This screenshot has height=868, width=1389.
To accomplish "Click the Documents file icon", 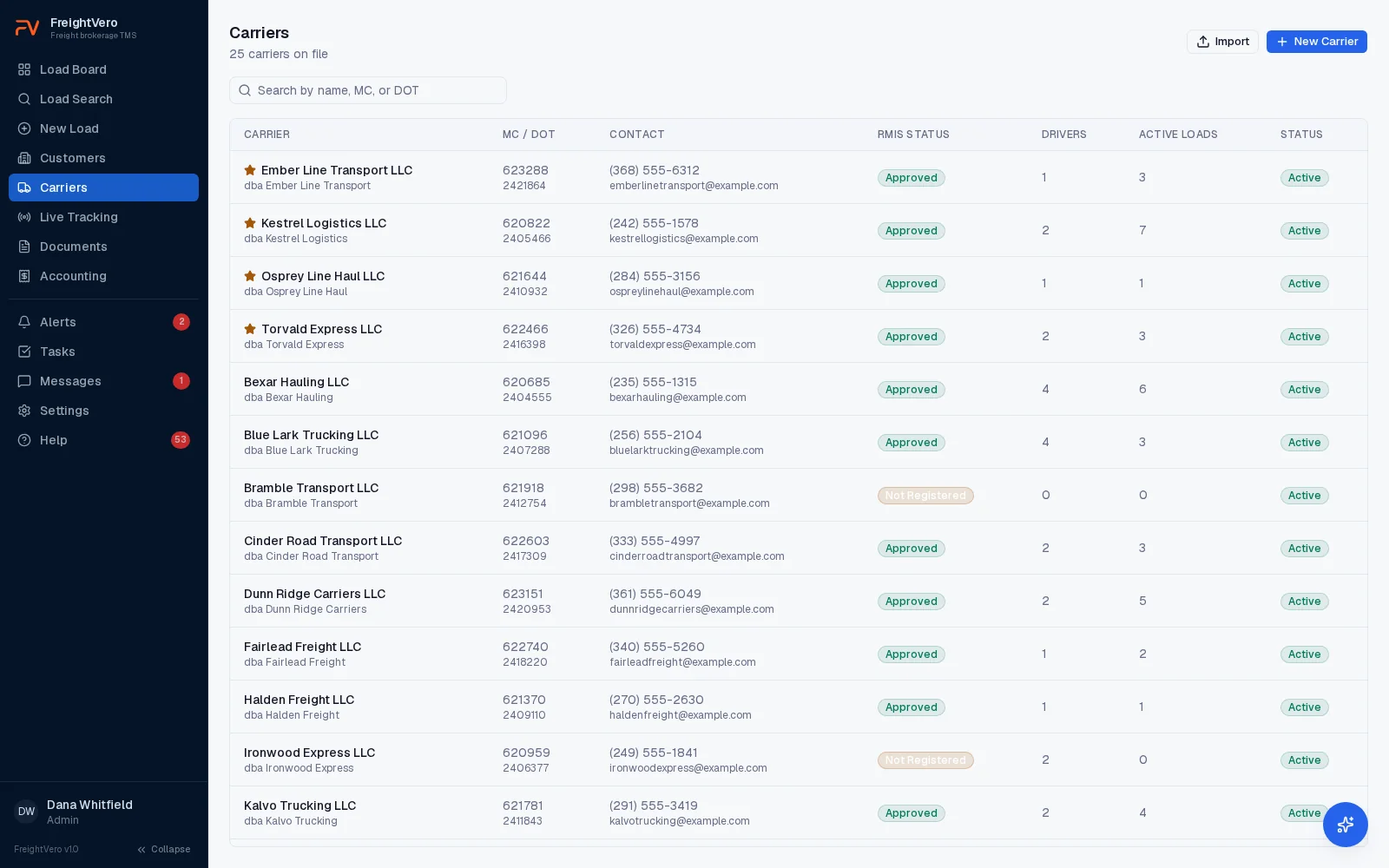I will coord(24,247).
